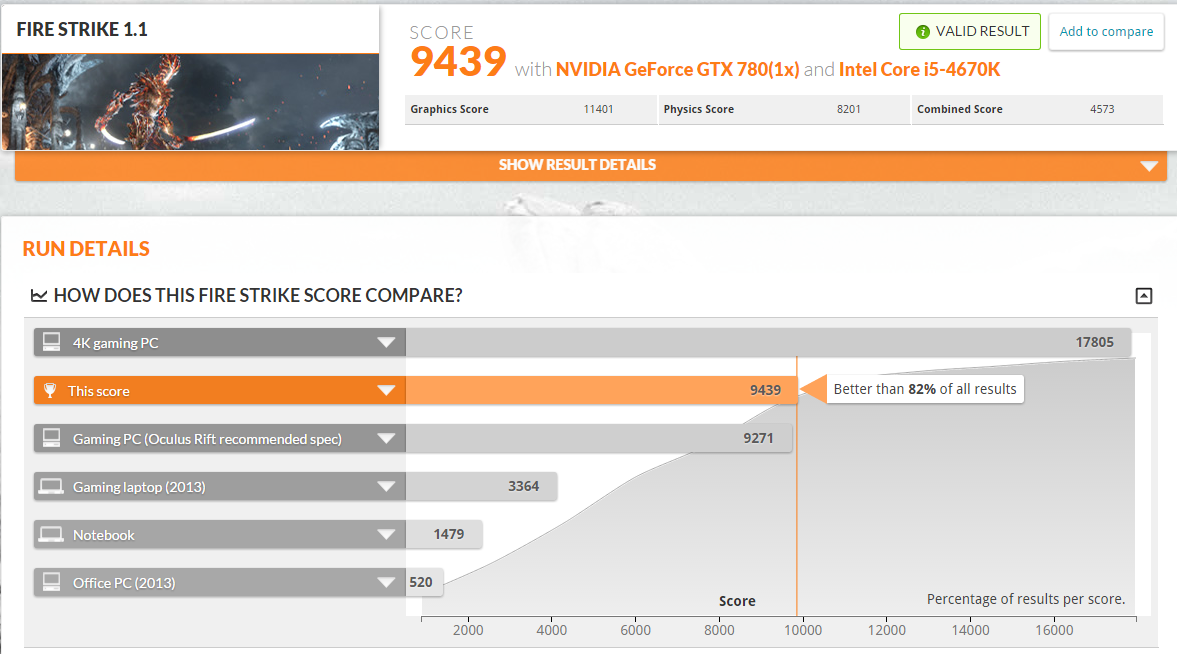Click the Better than 82% tooltip
This screenshot has height=654, width=1177.
925,389
